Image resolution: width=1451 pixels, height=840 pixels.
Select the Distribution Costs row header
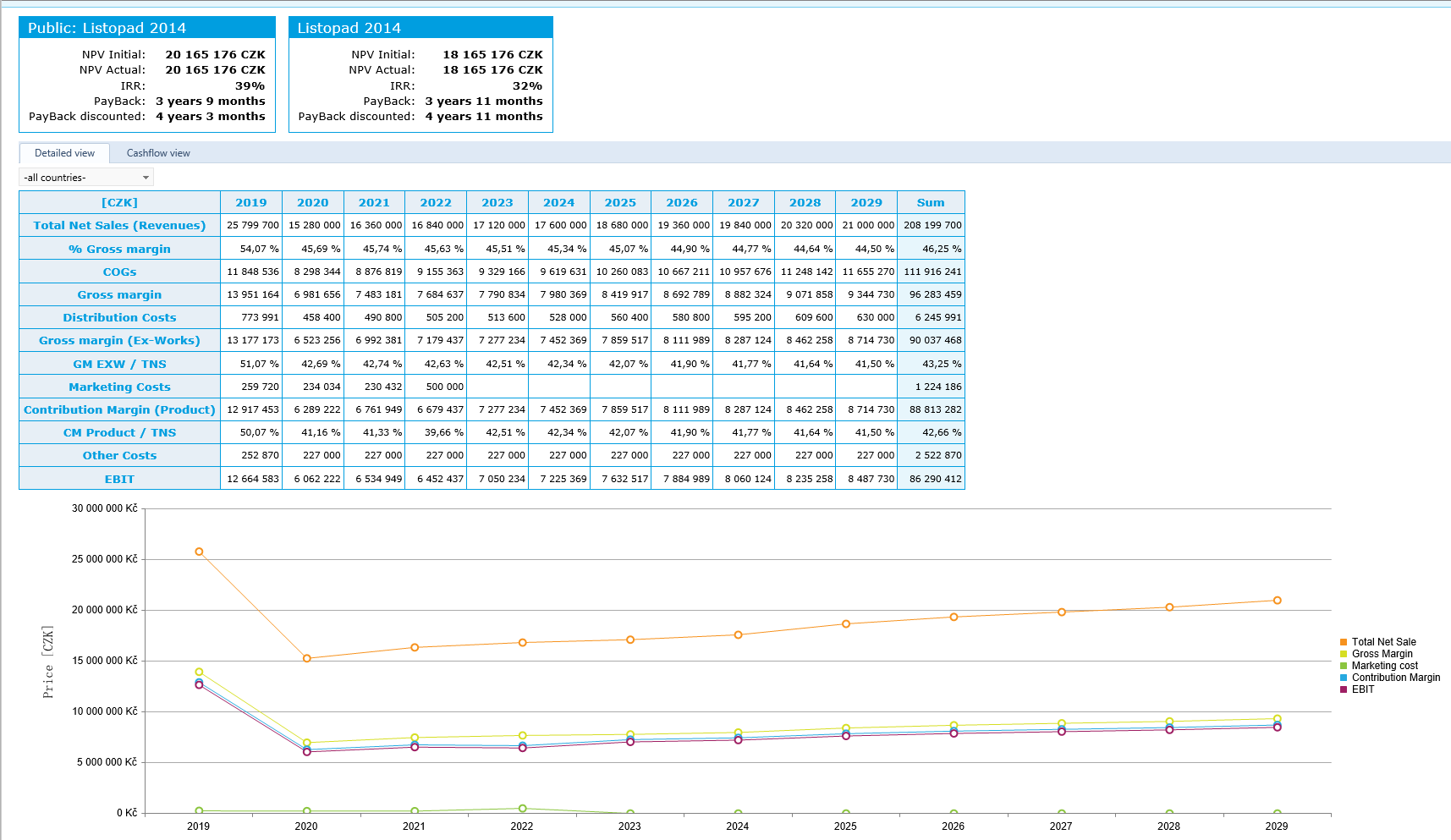pos(119,317)
